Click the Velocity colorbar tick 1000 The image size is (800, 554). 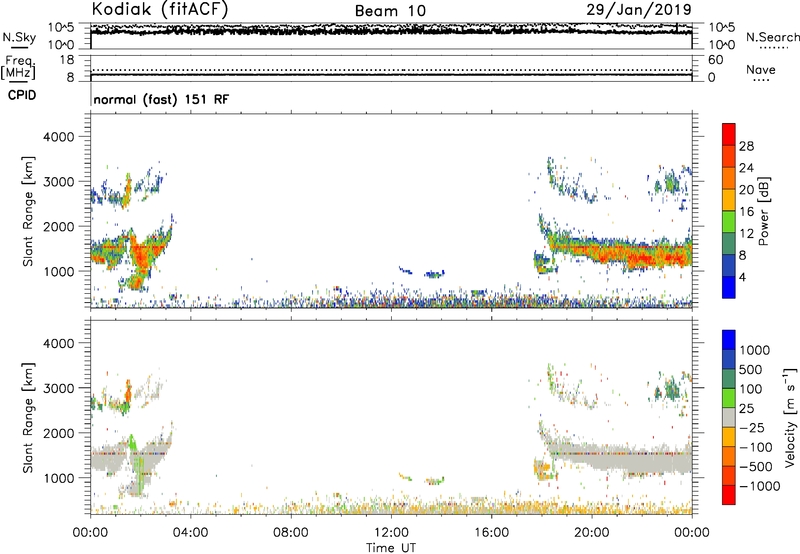tap(755, 350)
